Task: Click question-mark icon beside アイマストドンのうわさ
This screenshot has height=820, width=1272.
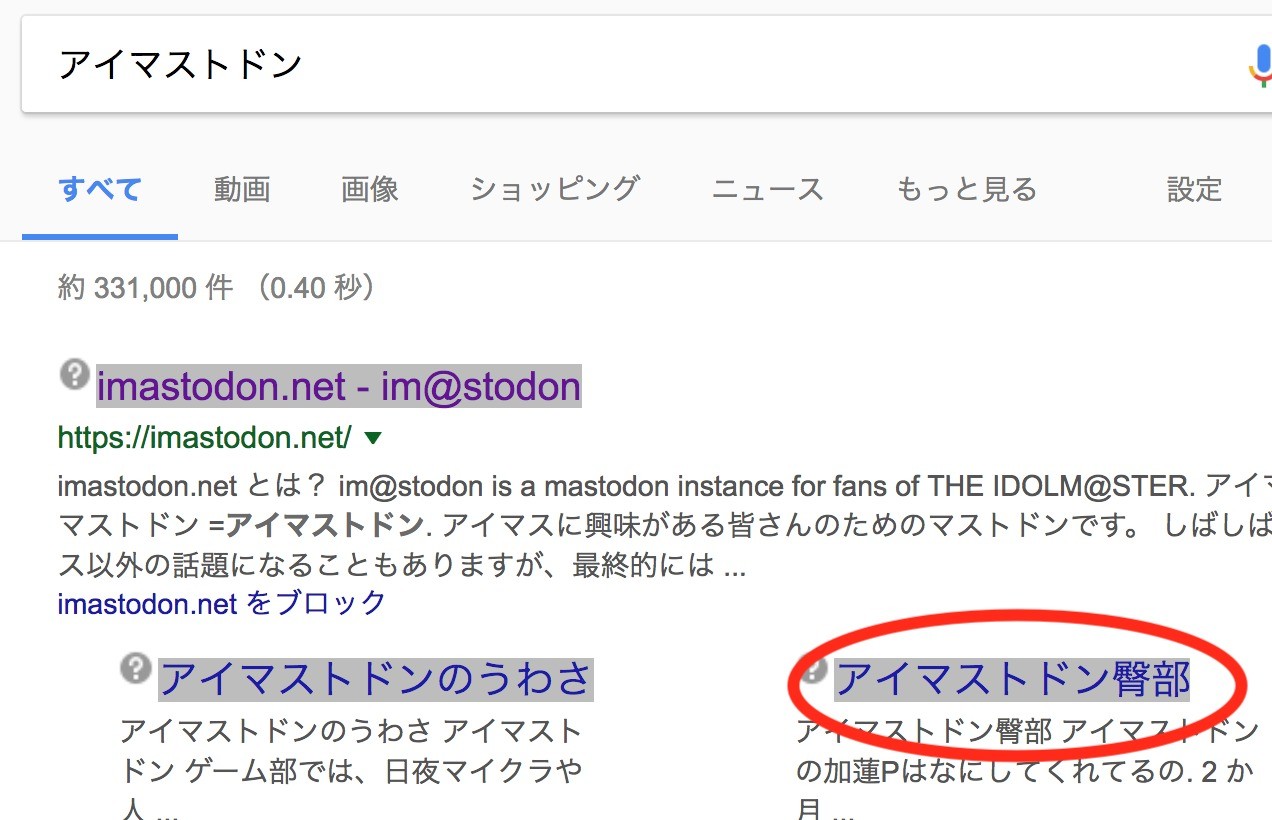Action: (135, 669)
